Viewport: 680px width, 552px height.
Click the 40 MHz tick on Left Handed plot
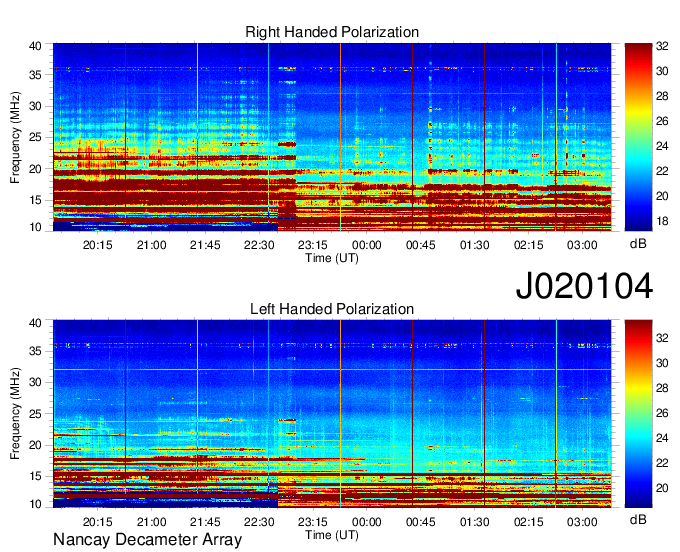pos(35,323)
